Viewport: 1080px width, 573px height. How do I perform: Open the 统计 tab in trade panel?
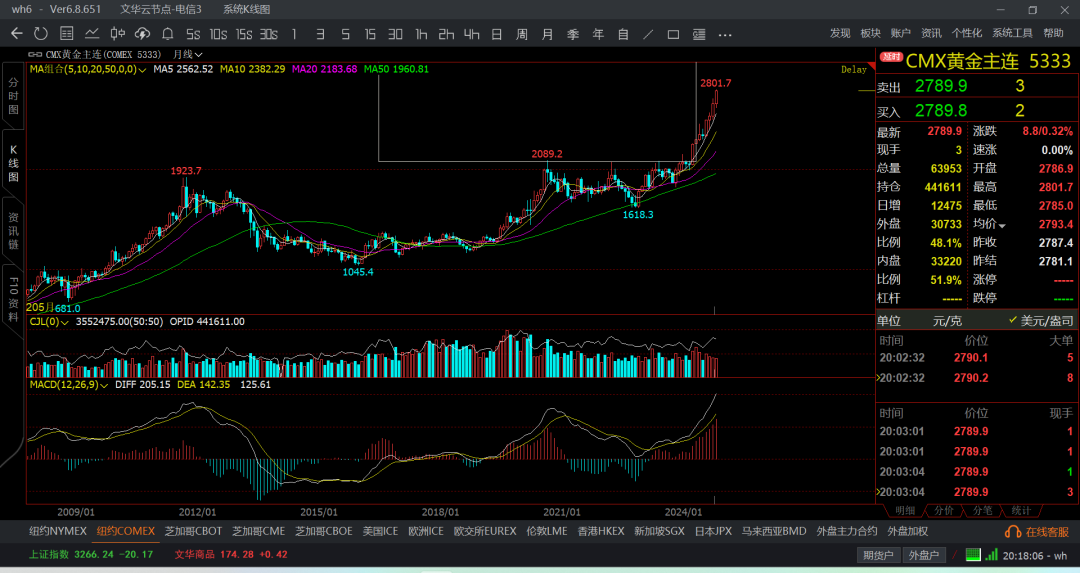1021,510
